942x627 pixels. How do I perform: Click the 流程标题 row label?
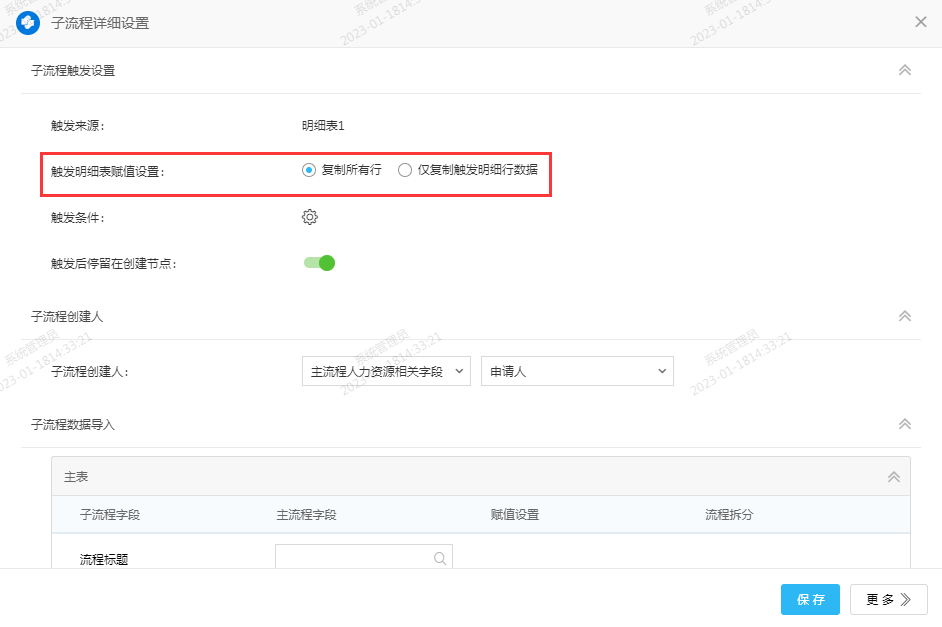point(104,560)
